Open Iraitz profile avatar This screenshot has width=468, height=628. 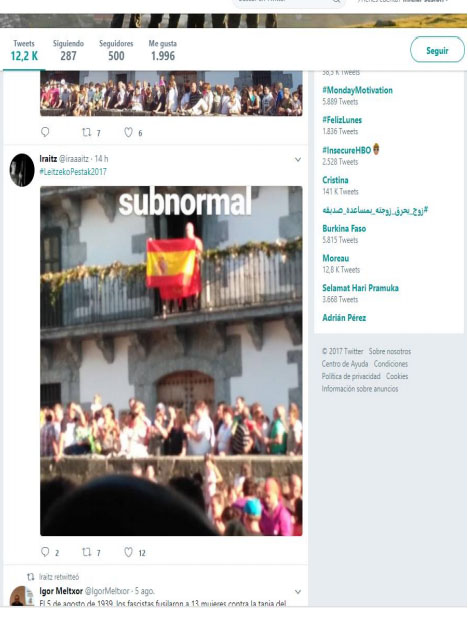pos(22,170)
